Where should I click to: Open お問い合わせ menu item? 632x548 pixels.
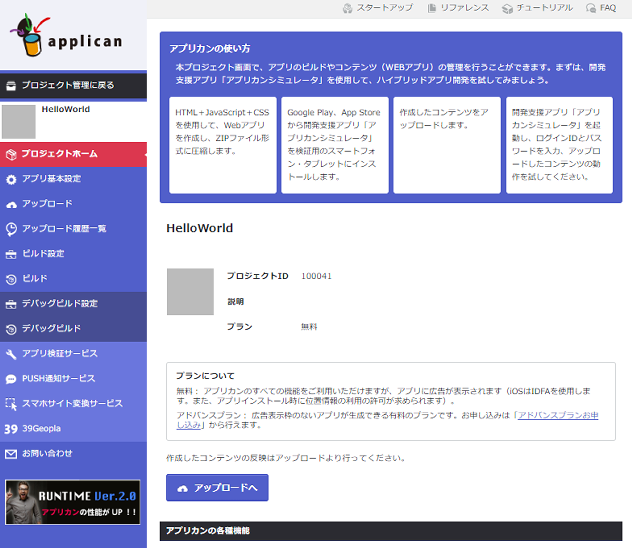pos(73,454)
